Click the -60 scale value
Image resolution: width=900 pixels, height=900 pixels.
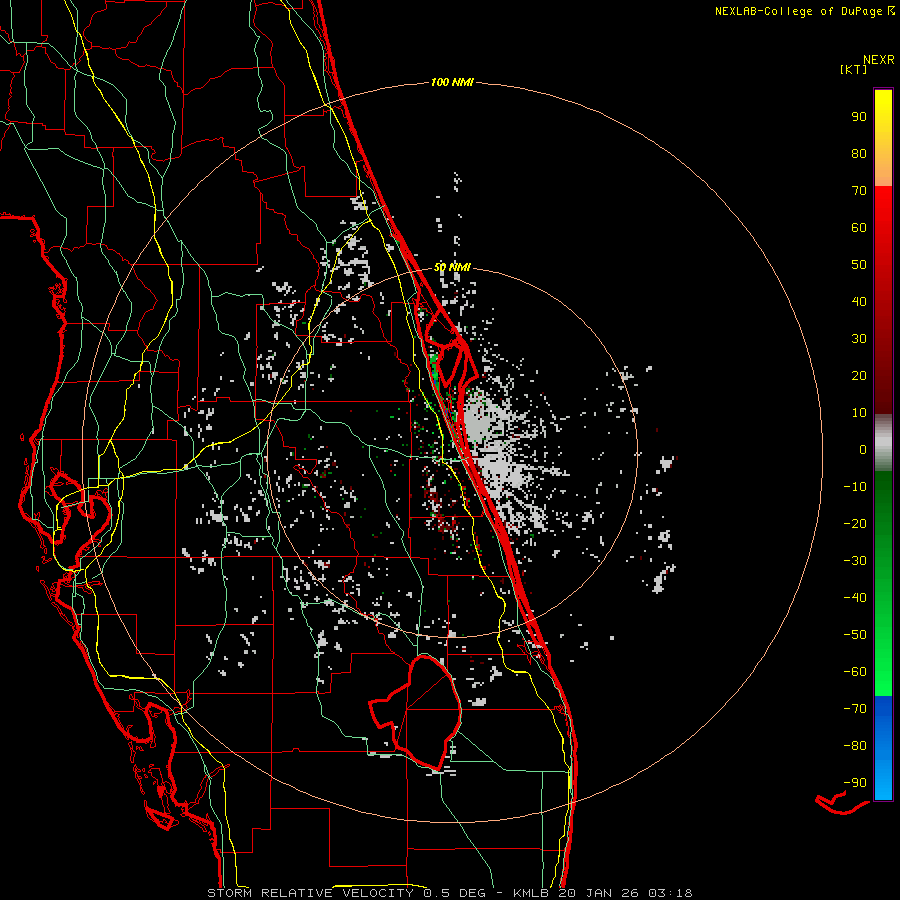(855, 672)
